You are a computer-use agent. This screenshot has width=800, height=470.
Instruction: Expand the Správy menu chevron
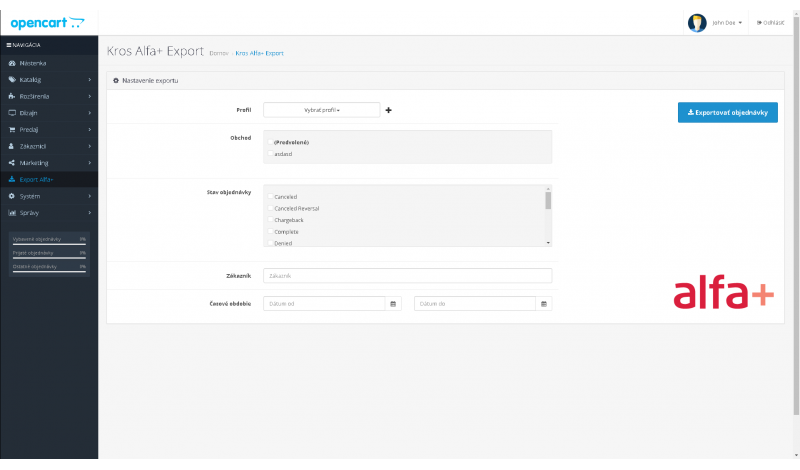tap(89, 213)
